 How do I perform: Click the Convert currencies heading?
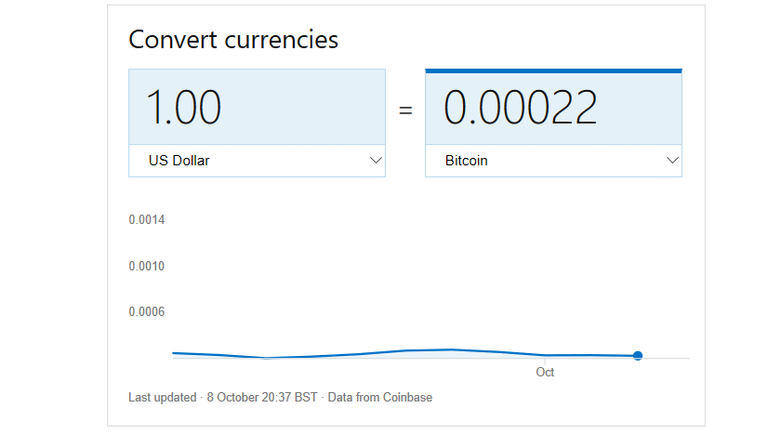233,39
